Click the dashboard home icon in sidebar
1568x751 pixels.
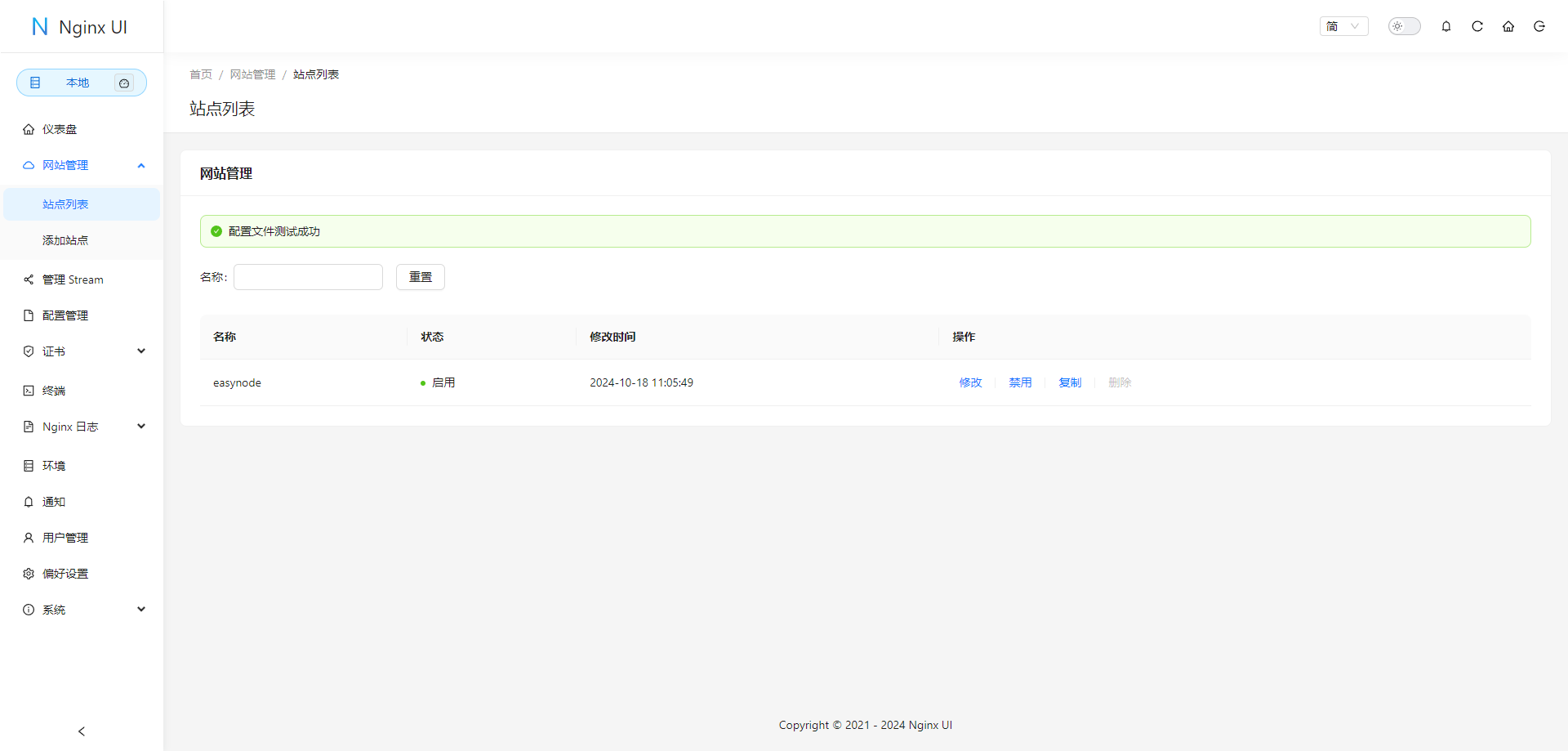tap(29, 129)
